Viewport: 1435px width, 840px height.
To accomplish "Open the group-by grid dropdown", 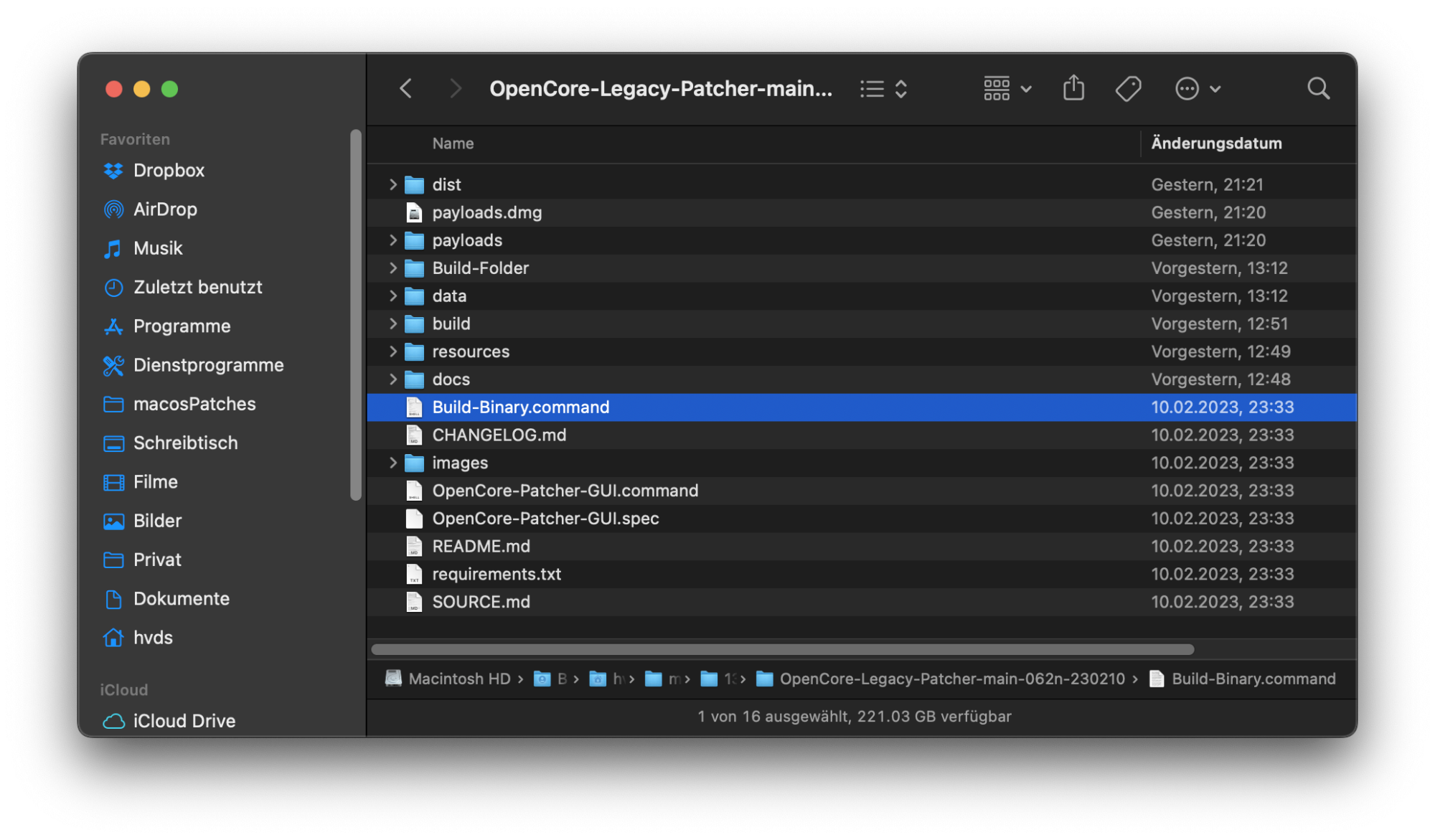I will pos(1007,89).
